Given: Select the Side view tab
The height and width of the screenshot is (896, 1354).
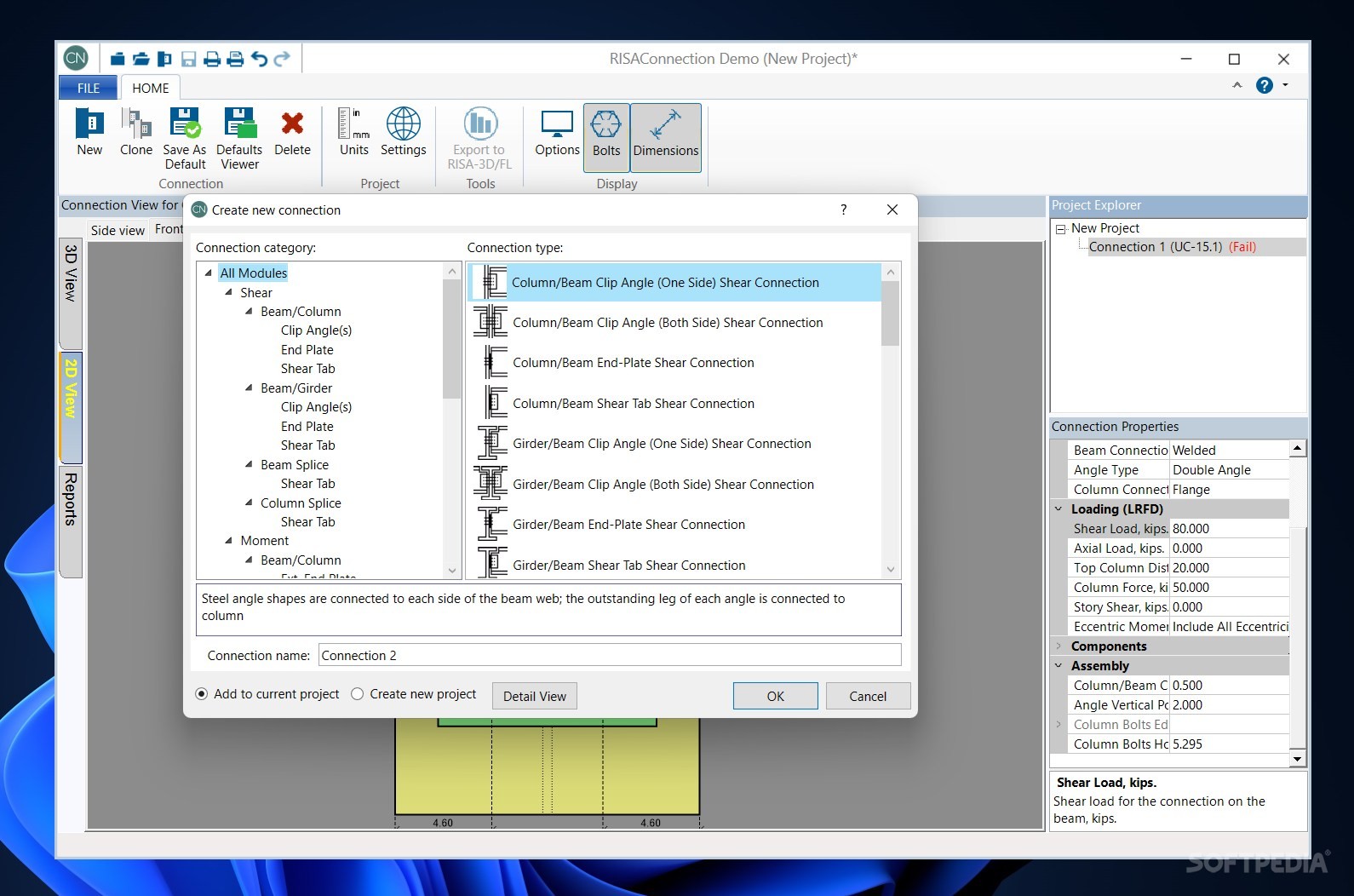Looking at the screenshot, I should [x=118, y=230].
